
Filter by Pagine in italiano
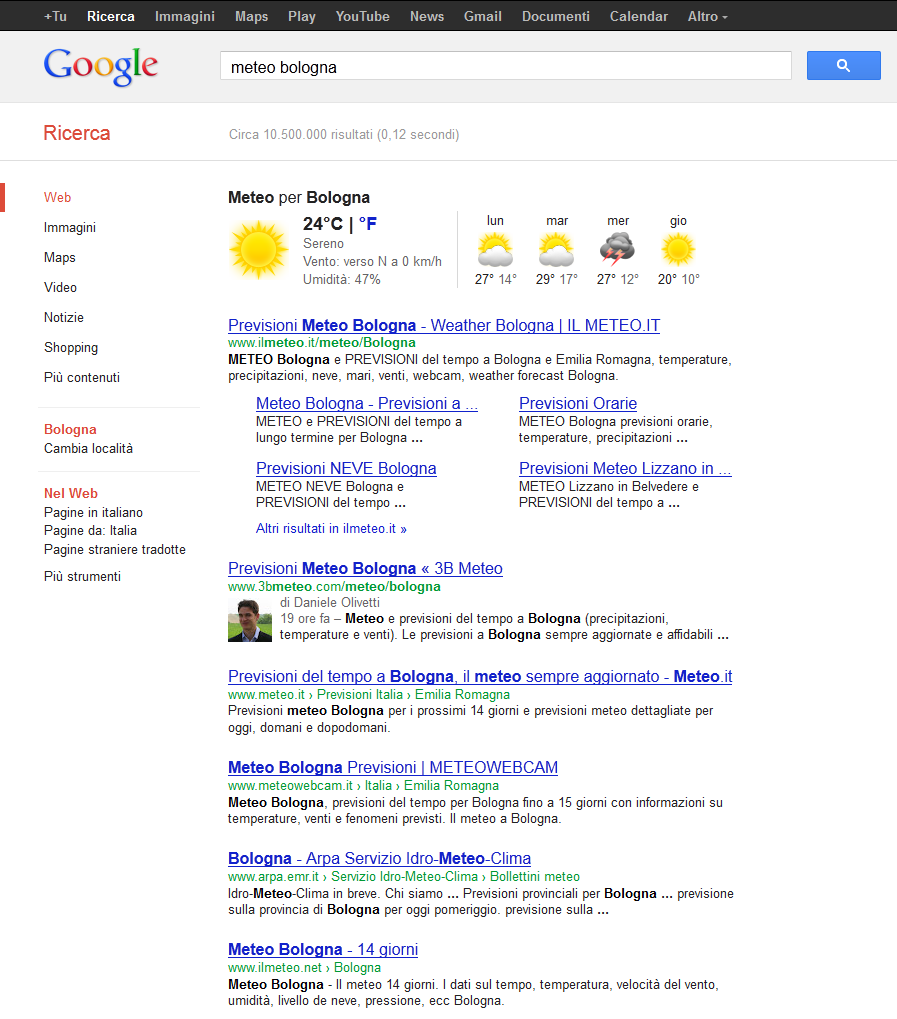[x=93, y=512]
